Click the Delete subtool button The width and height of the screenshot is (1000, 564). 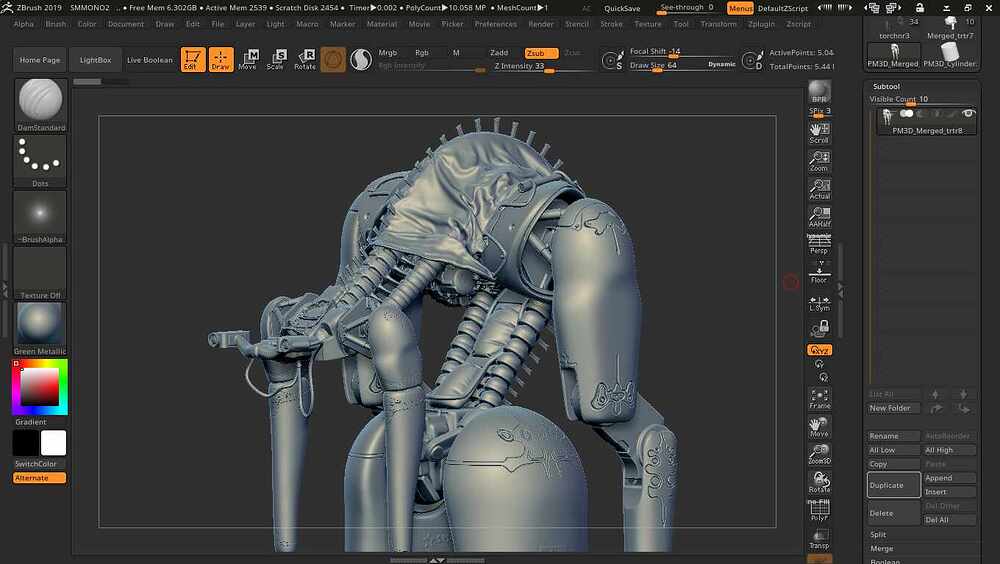[893, 513]
